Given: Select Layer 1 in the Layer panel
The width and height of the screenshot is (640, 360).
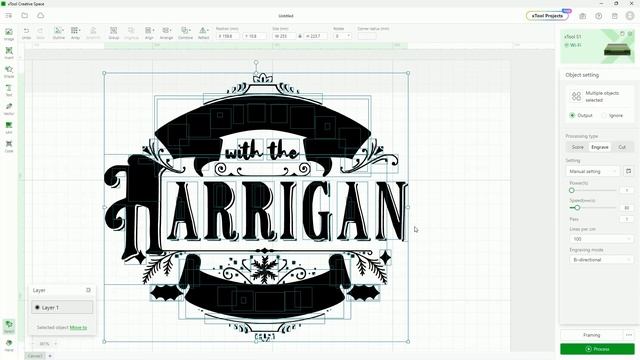Looking at the screenshot, I should [62, 307].
